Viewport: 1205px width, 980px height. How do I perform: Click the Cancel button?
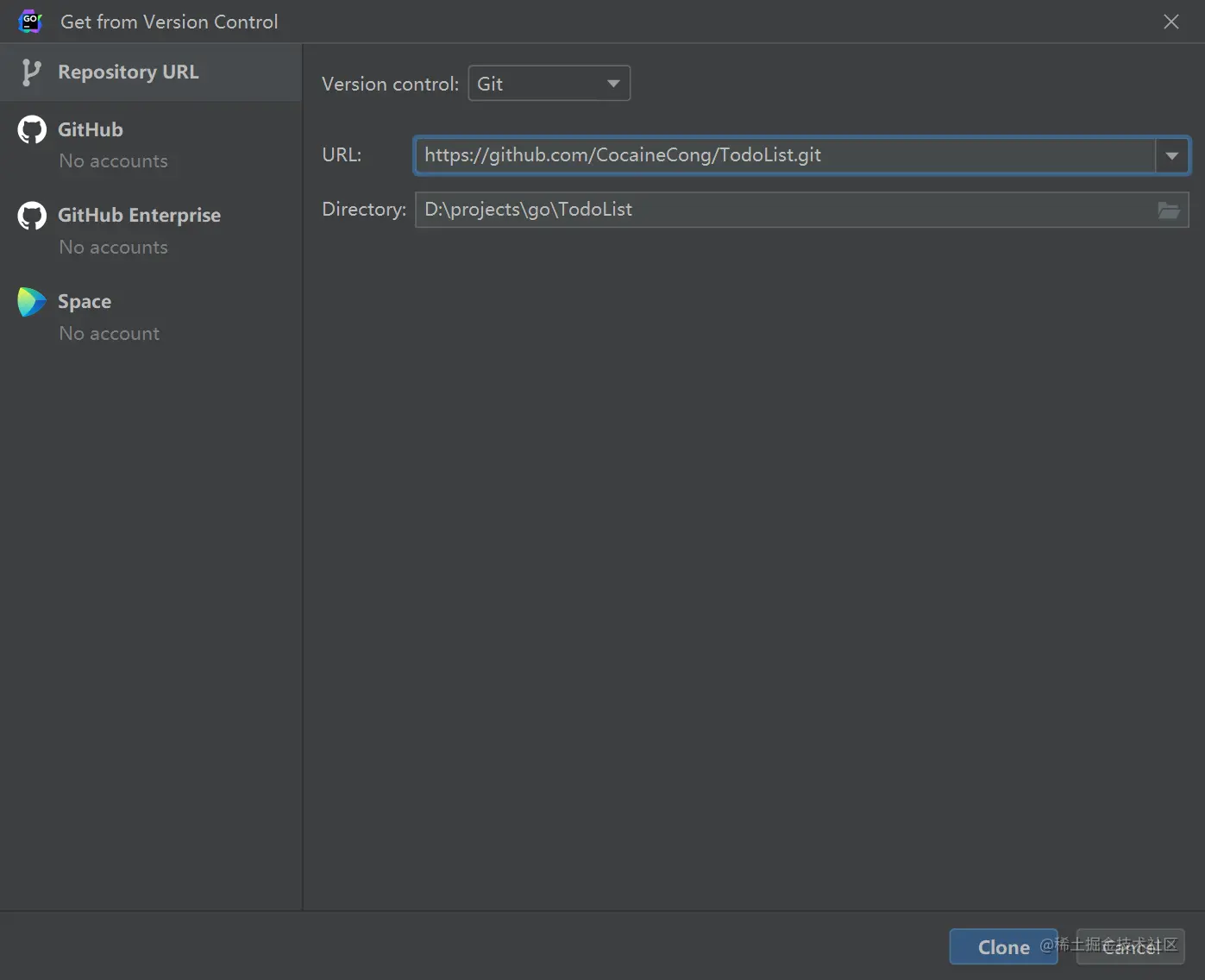1130,947
